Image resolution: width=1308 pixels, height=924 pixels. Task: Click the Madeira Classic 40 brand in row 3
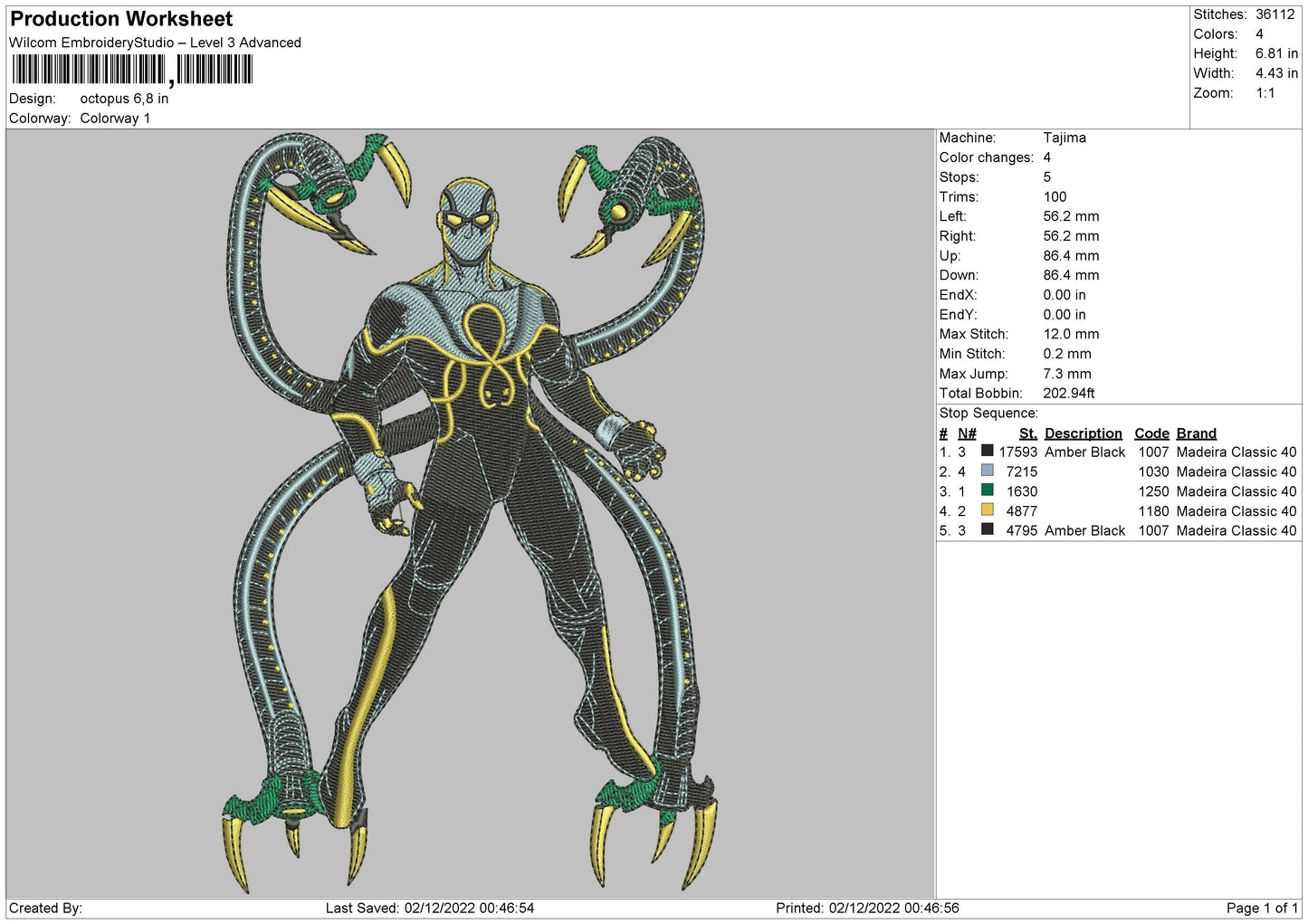coord(1236,491)
